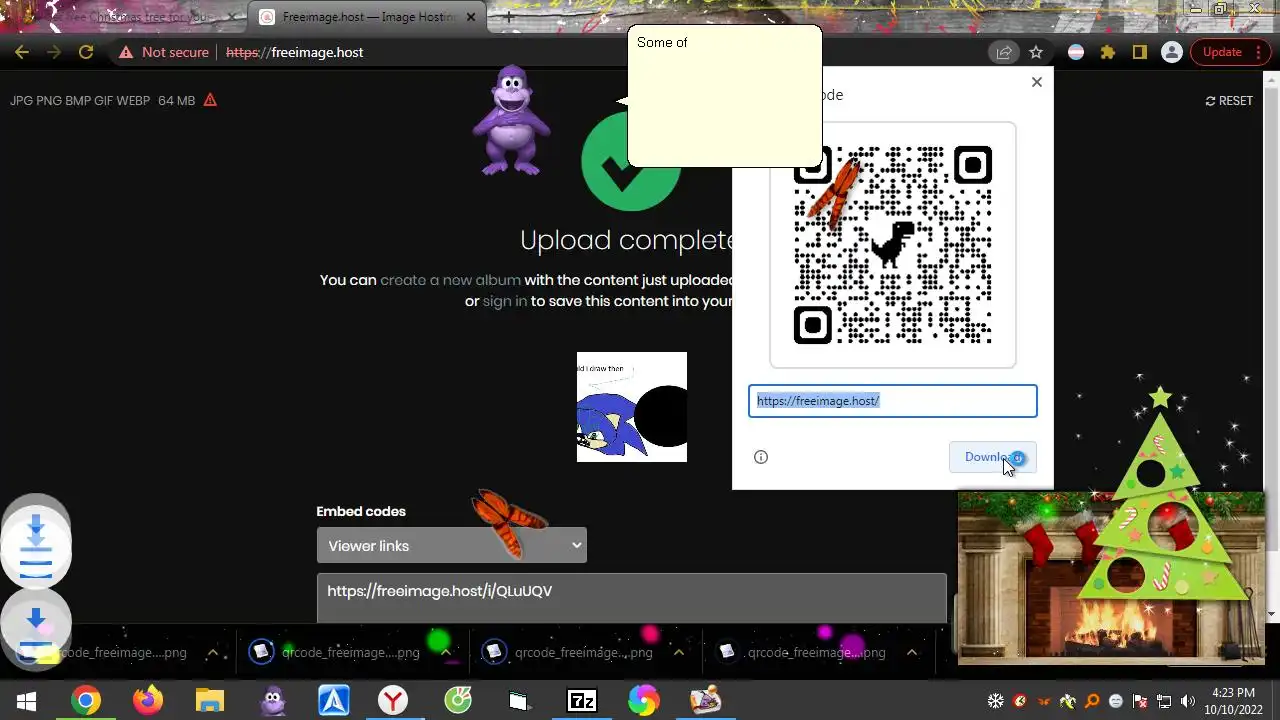
Task: Bookmark the page with the star icon
Action: 1036,52
